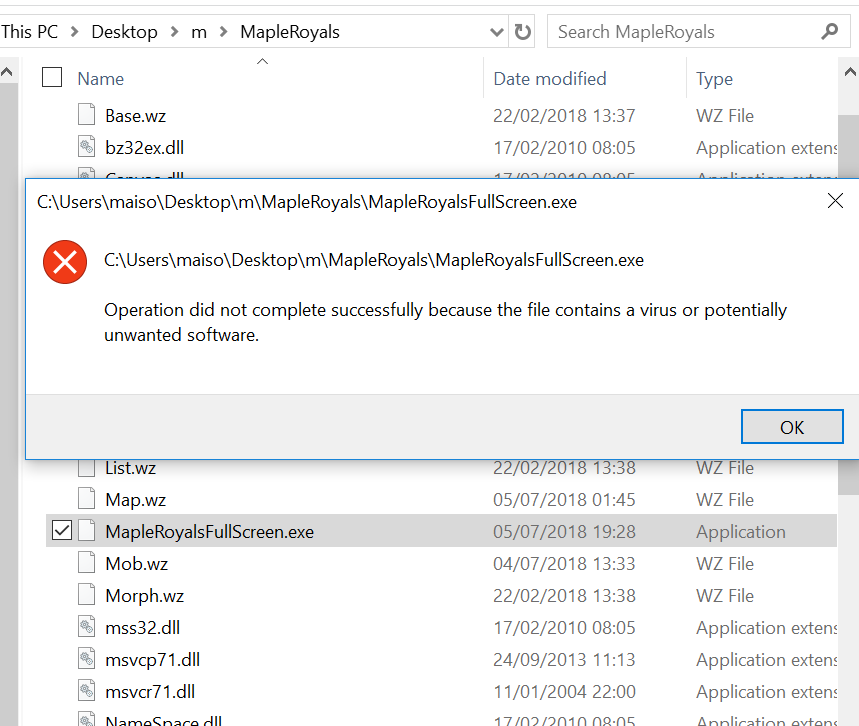Navigate to m folder in breadcrumb
Viewport: 859px width, 726px height.
[x=199, y=32]
